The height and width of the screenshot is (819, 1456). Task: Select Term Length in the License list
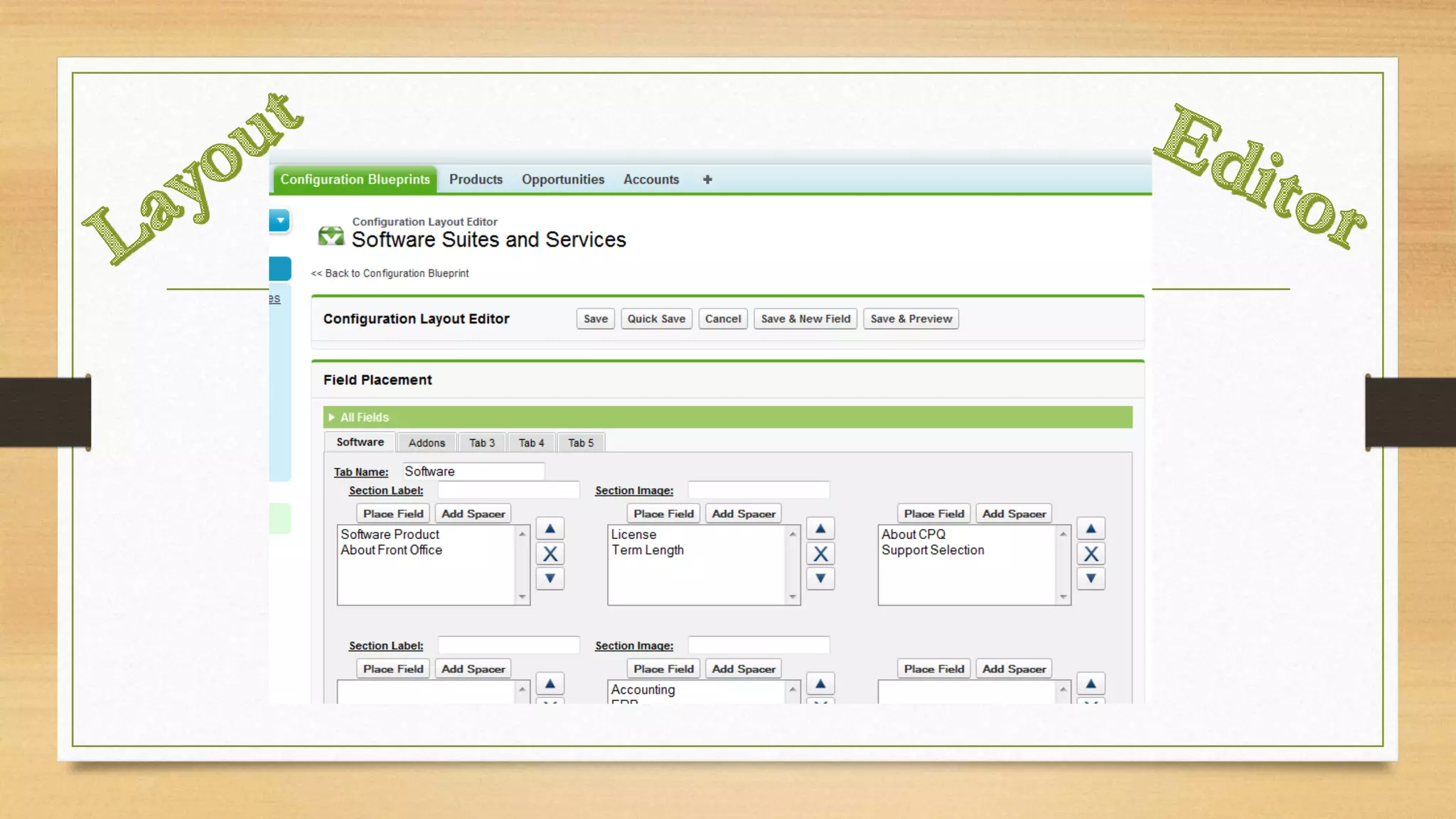tap(647, 550)
